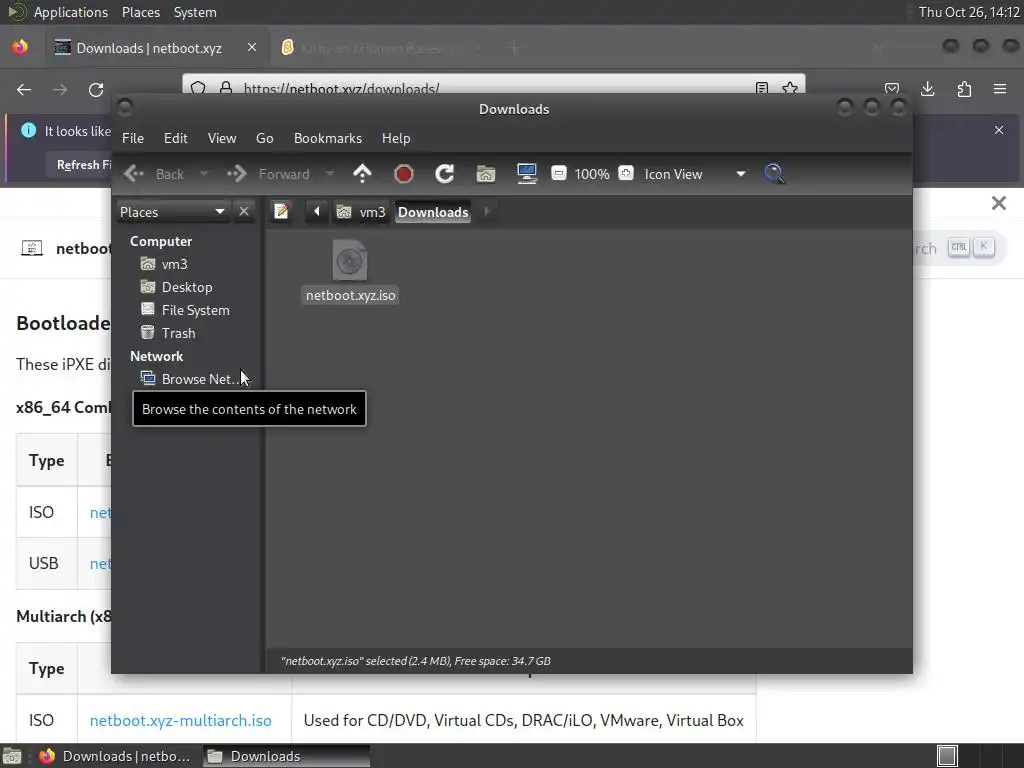Click the Forward button in file manager

[x=269, y=174]
